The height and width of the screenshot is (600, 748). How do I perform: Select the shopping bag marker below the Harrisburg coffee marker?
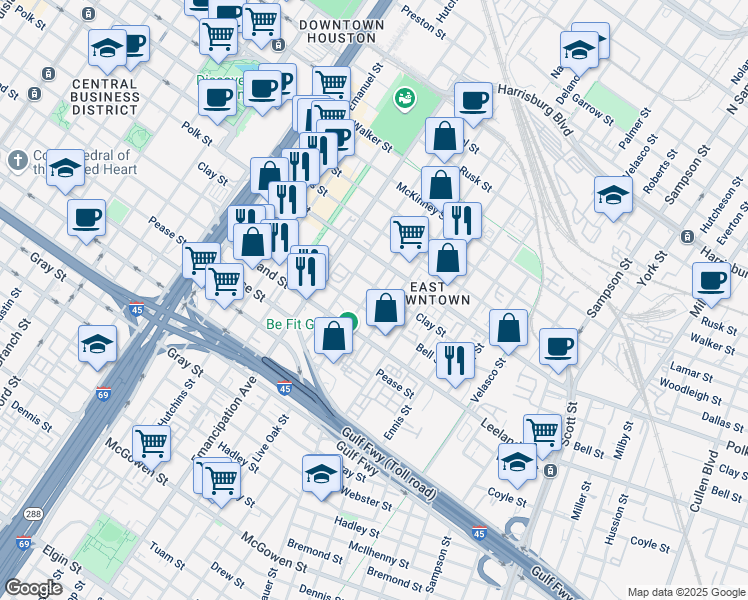coord(444,136)
